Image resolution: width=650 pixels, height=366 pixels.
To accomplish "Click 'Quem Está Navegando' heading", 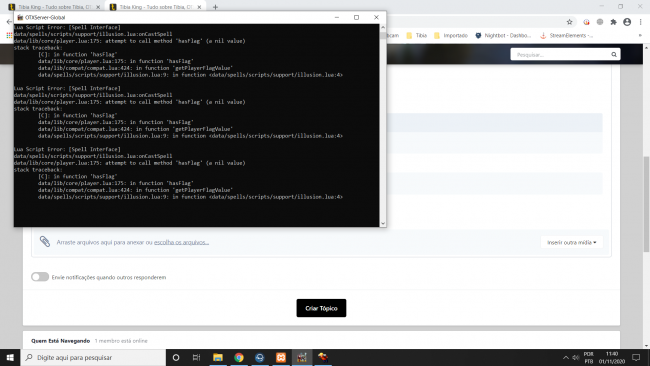I will tap(61, 341).
